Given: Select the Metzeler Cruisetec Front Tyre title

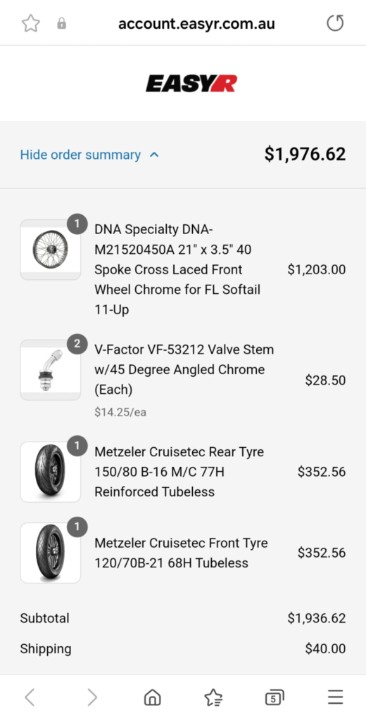Looking at the screenshot, I should pyautogui.click(x=181, y=553).
